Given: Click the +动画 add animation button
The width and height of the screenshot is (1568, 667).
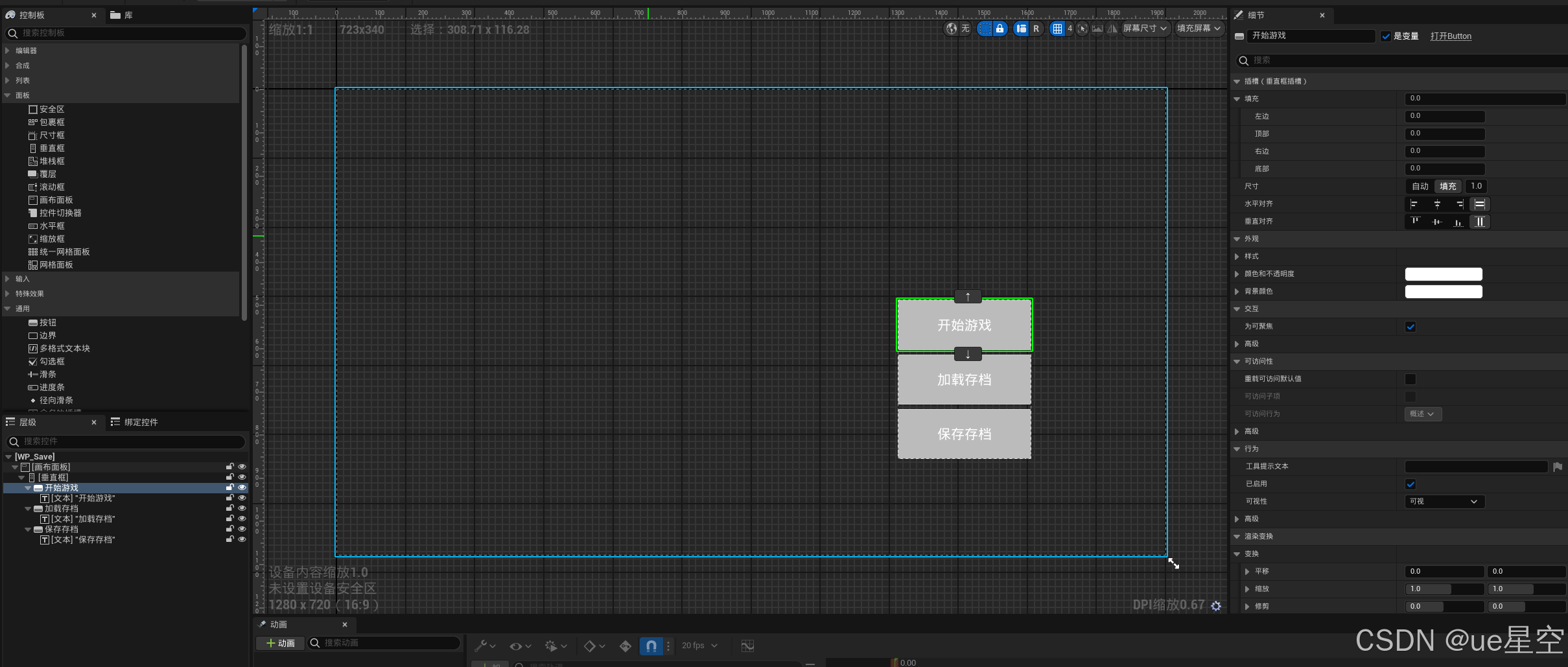Looking at the screenshot, I should (281, 643).
